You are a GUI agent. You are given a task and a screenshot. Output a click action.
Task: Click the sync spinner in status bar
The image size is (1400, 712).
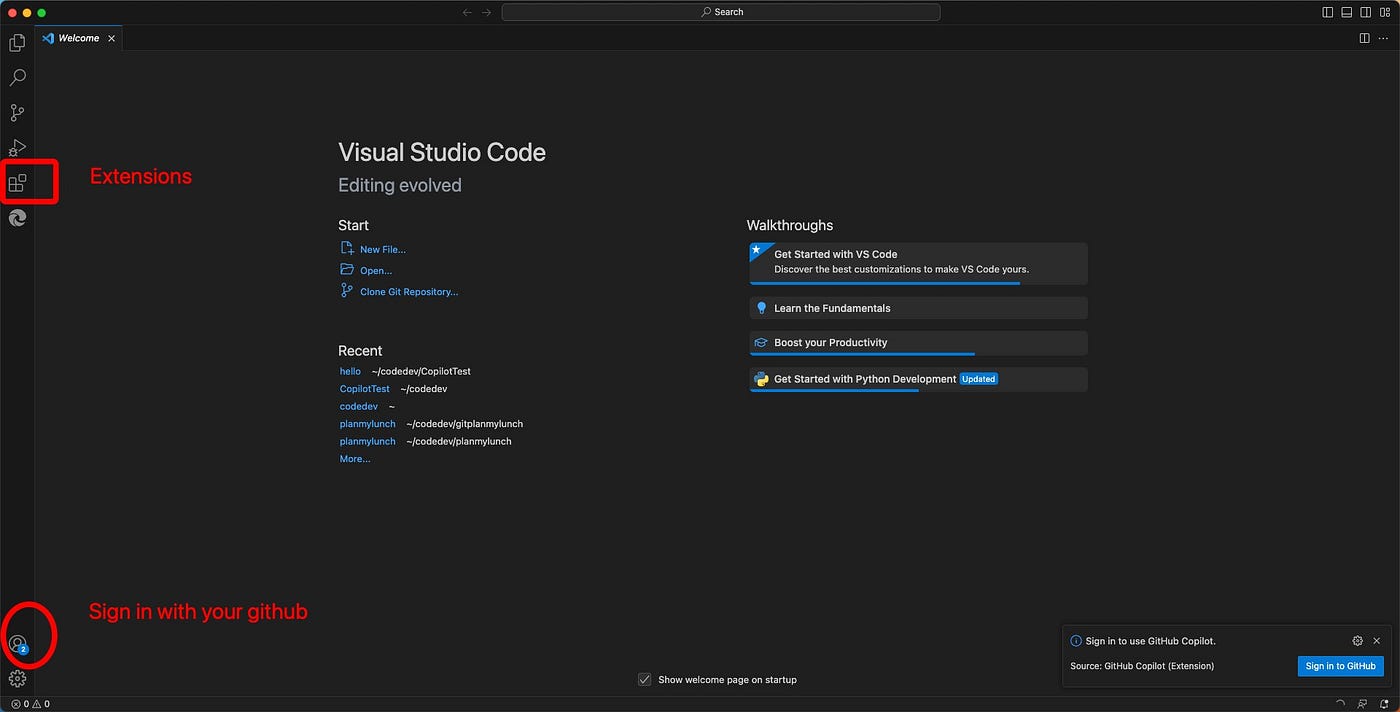[1340, 704]
